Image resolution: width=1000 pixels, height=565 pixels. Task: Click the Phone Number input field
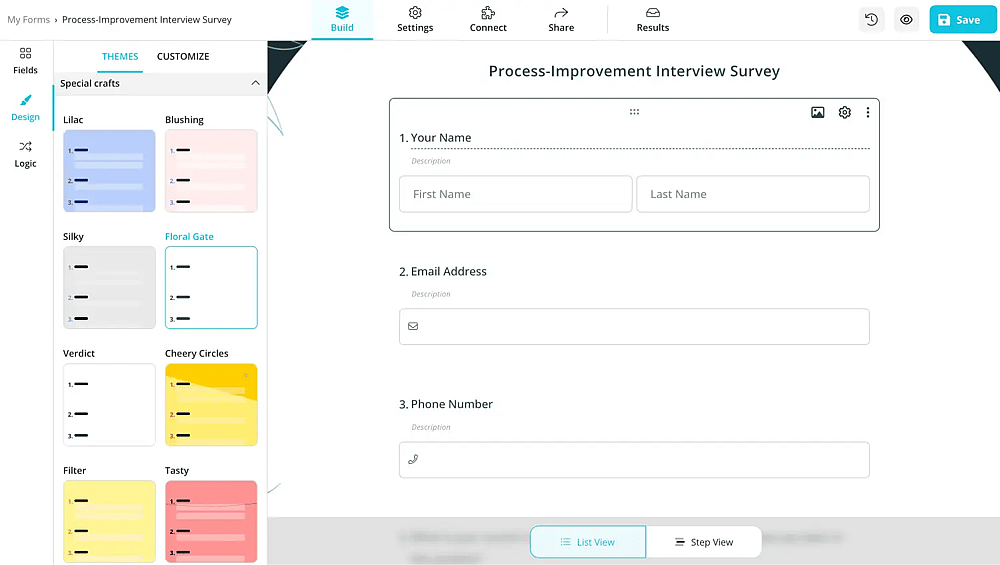pyautogui.click(x=634, y=460)
